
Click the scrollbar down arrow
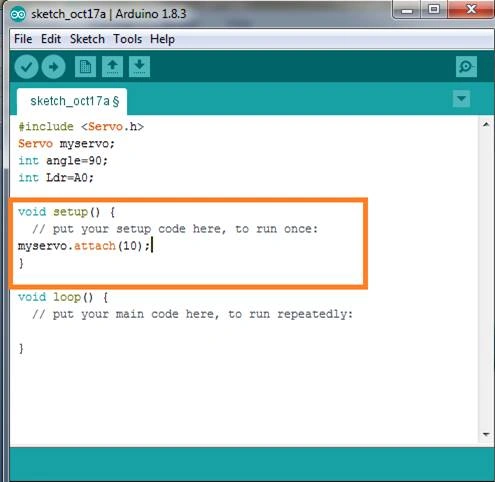(486, 434)
